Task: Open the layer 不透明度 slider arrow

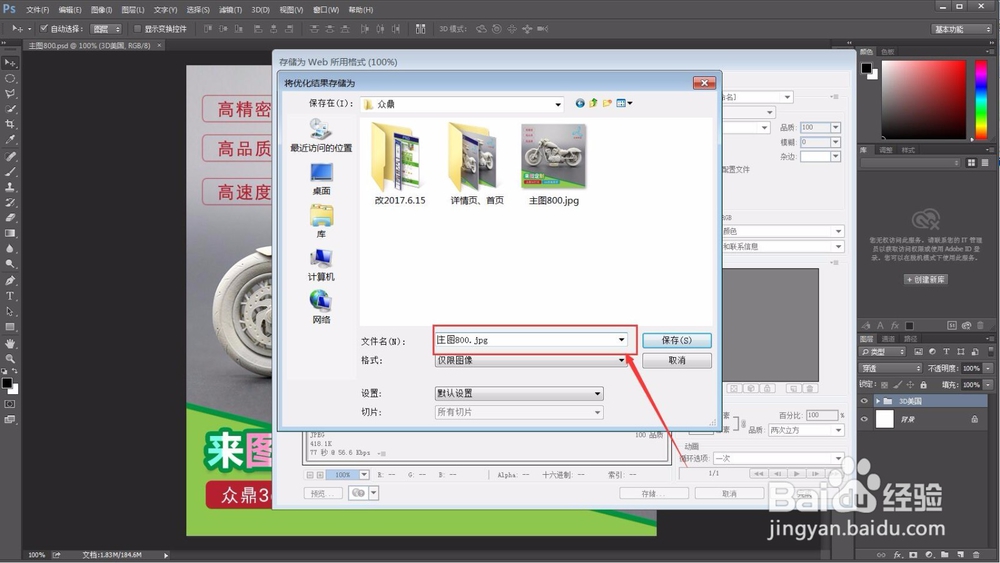Action: (988, 369)
